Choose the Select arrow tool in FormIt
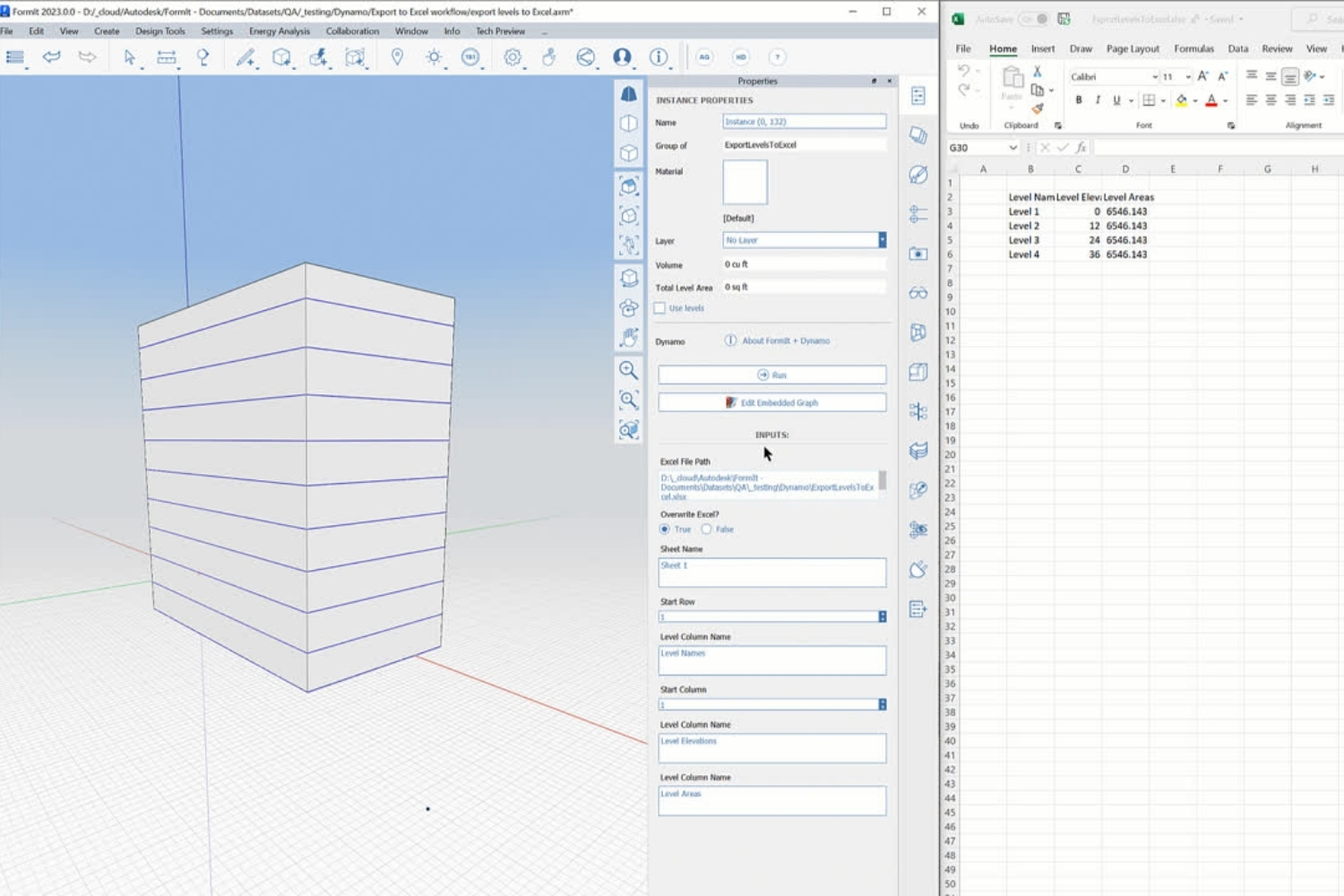This screenshot has height=896, width=1344. click(129, 57)
